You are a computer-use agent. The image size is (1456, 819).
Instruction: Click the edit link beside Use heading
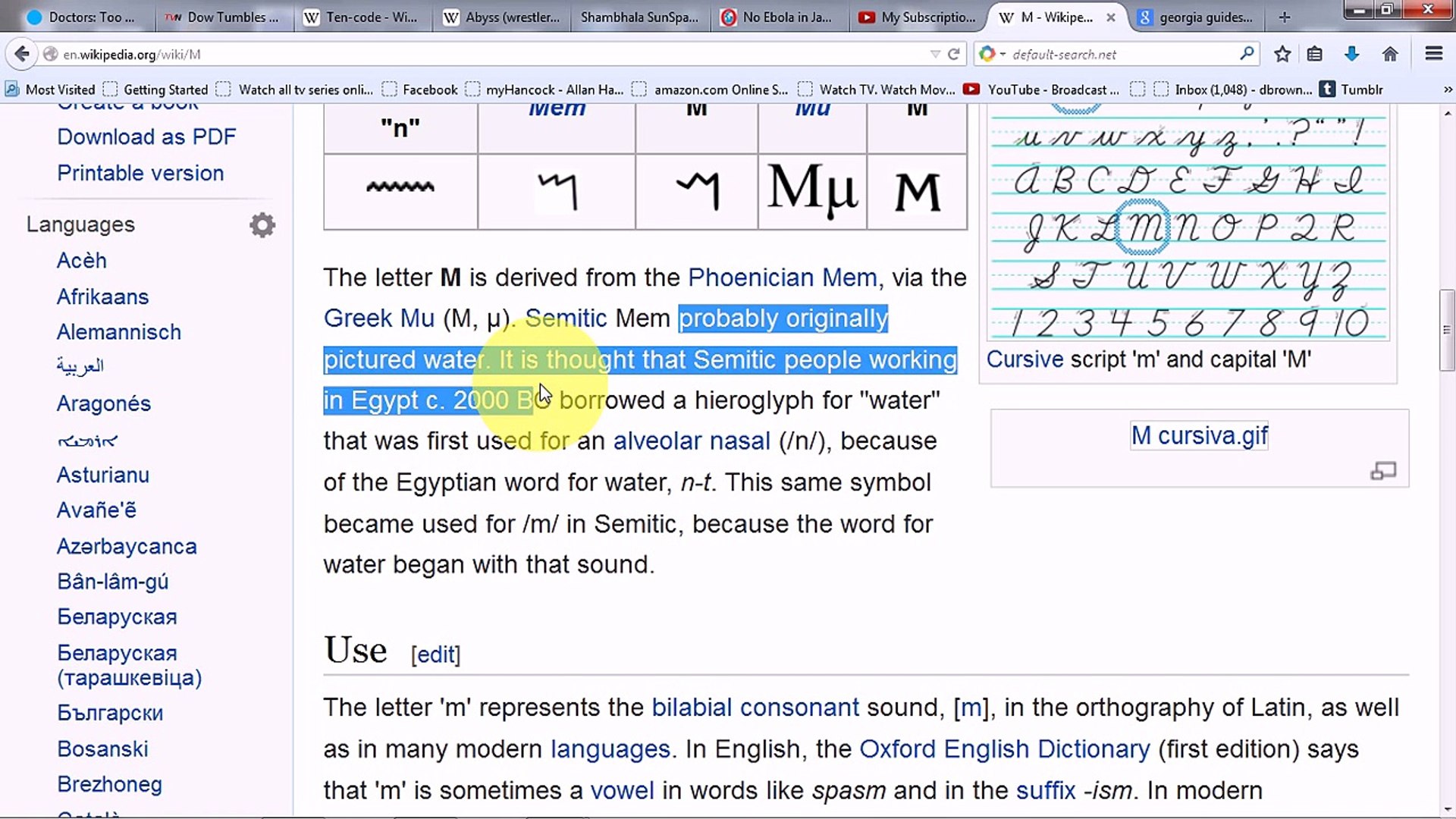point(435,654)
